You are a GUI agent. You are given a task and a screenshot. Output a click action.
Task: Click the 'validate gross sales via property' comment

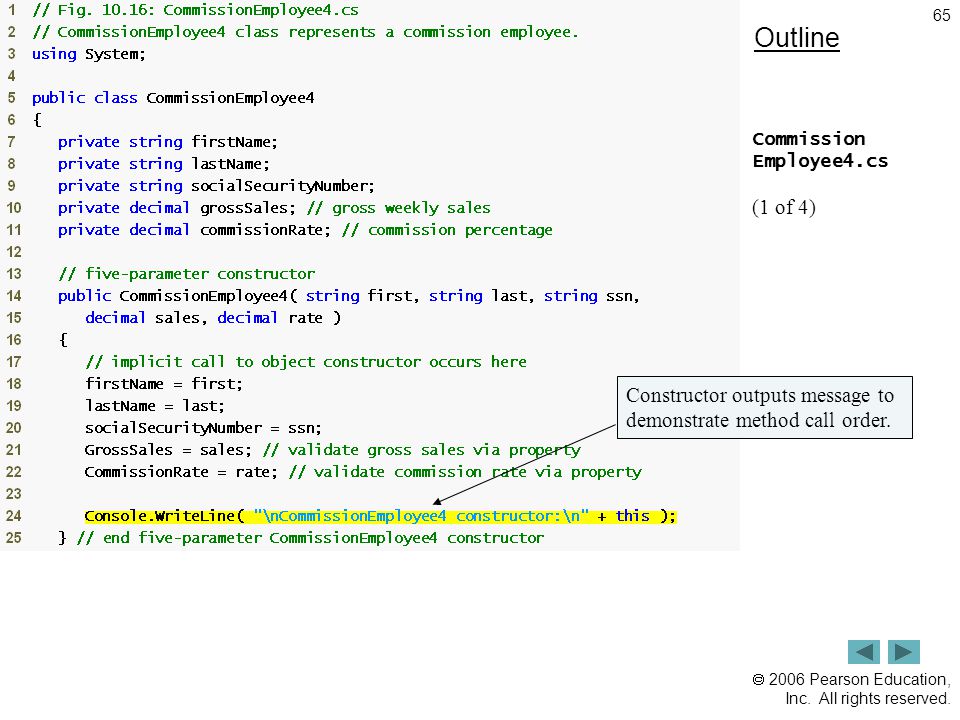pyautogui.click(x=422, y=450)
